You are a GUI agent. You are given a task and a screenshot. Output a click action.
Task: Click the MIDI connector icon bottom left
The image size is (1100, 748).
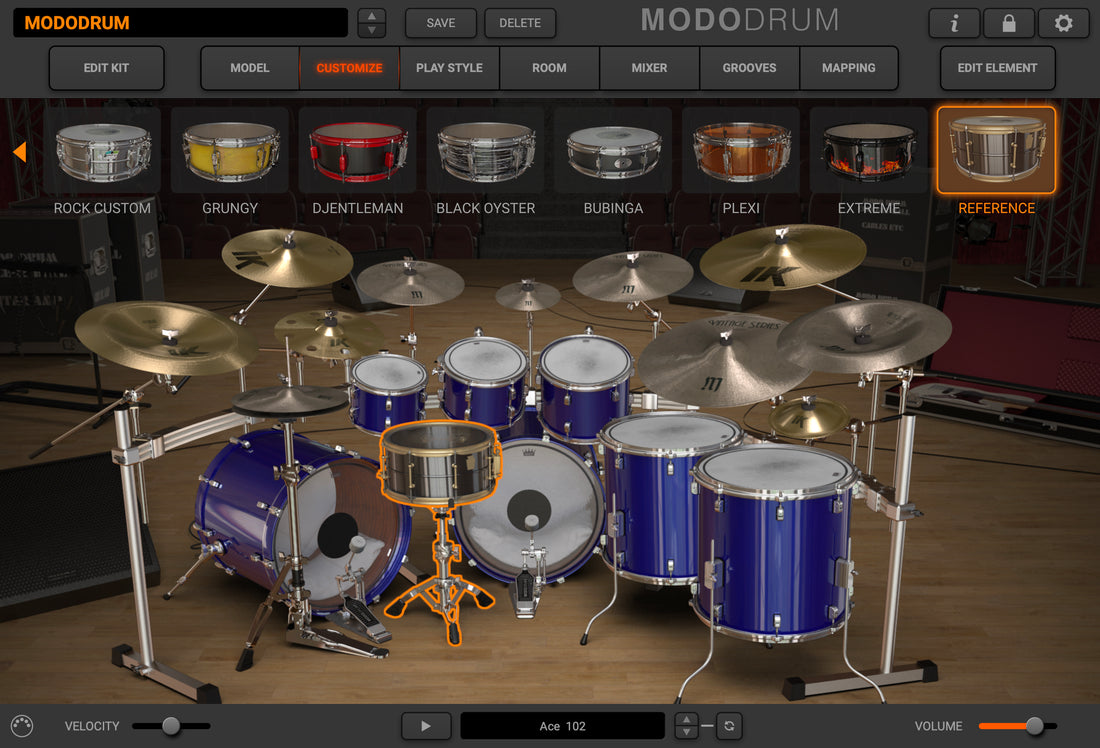point(22,726)
